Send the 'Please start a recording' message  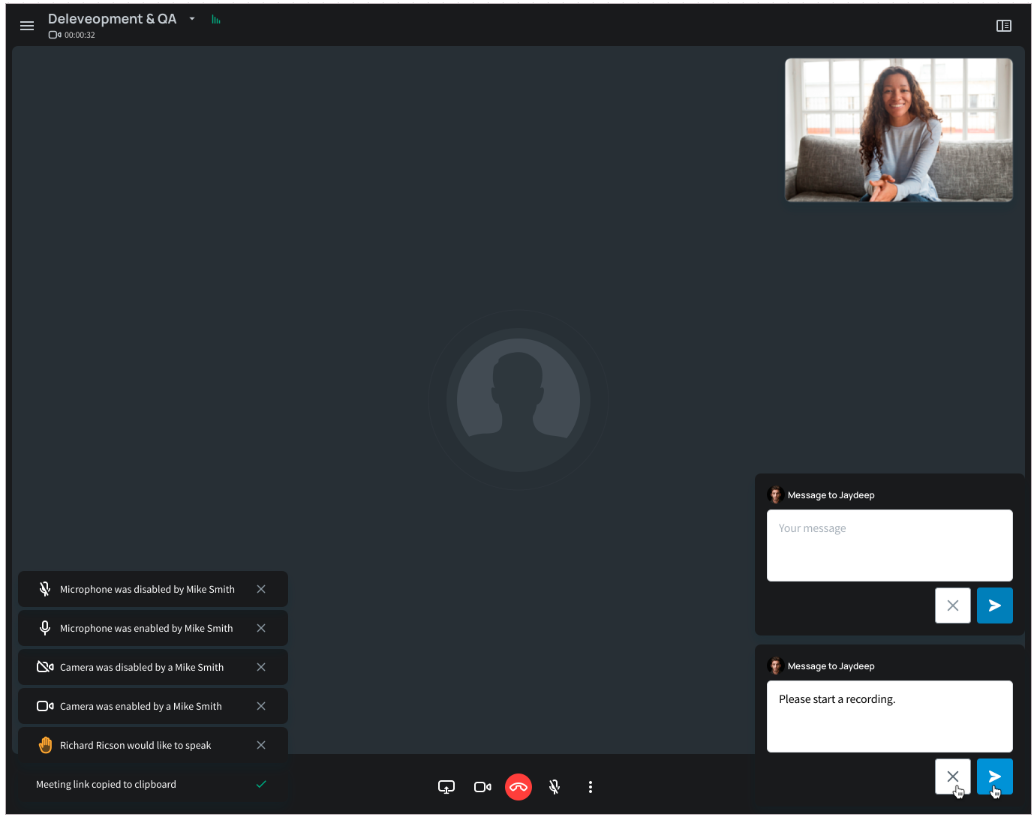(x=994, y=776)
